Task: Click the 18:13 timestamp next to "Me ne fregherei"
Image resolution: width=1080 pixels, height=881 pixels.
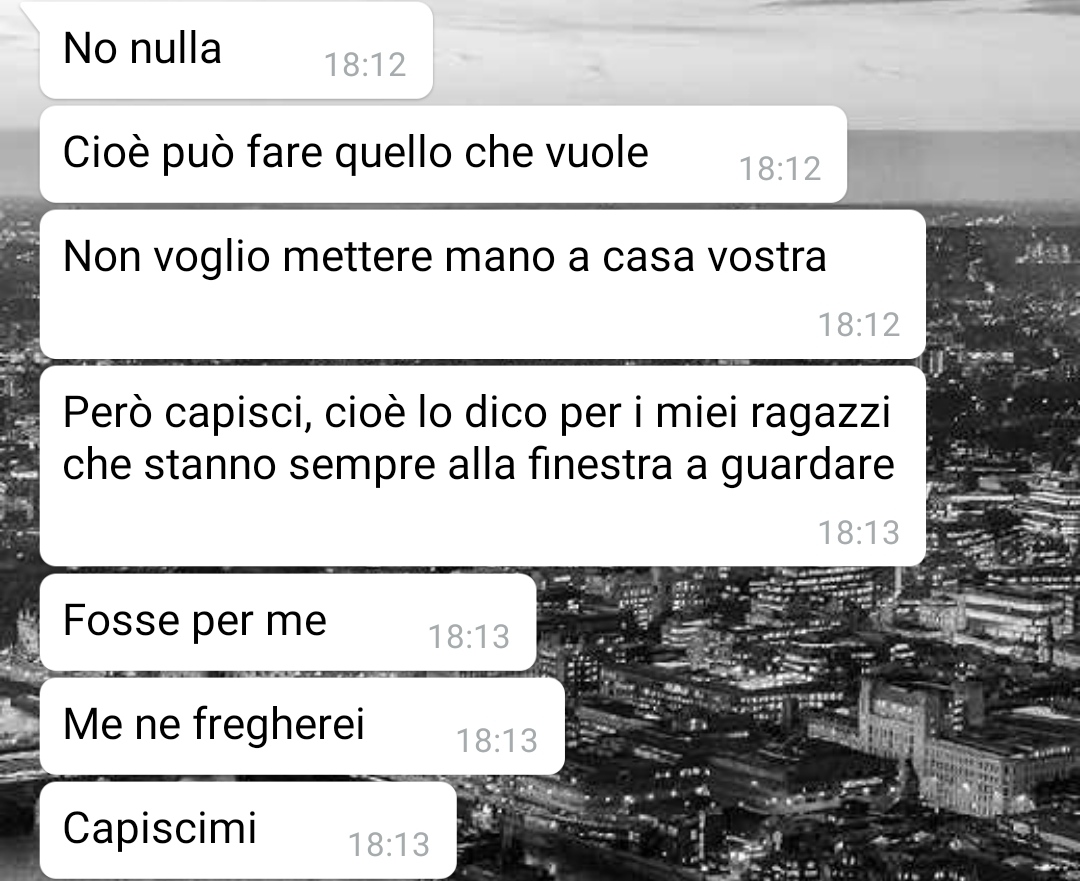Action: 497,740
